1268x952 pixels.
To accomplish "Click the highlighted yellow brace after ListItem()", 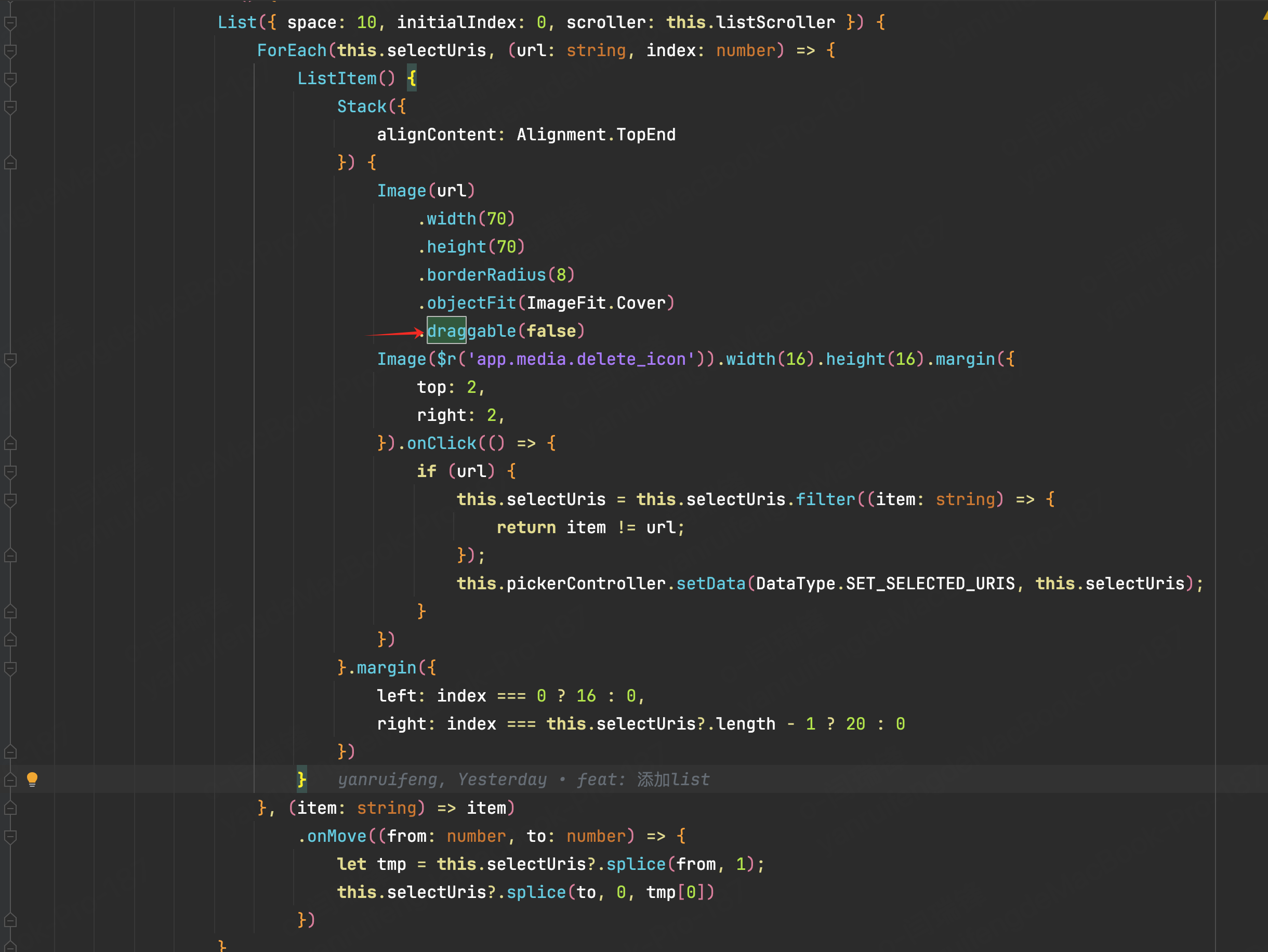I will pos(412,79).
